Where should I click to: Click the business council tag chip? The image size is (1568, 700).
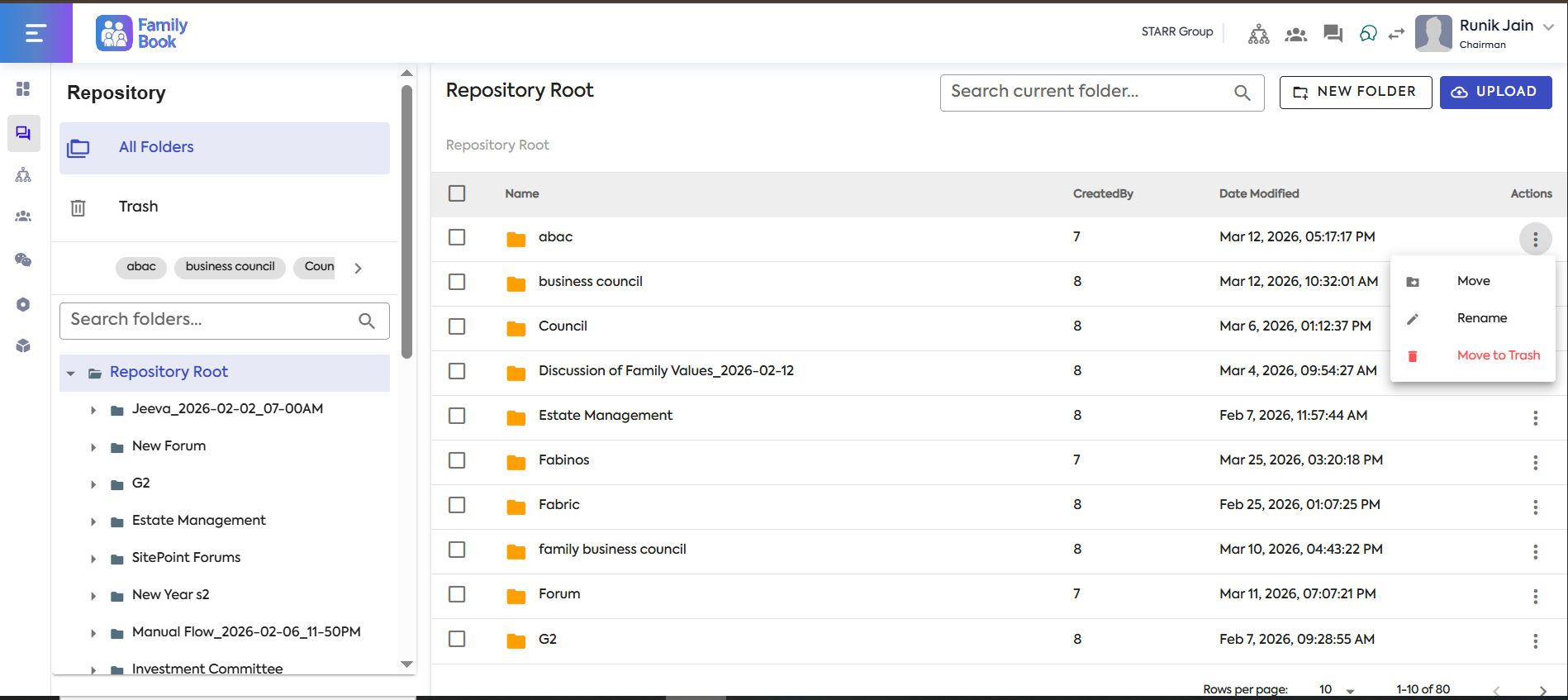(x=230, y=267)
